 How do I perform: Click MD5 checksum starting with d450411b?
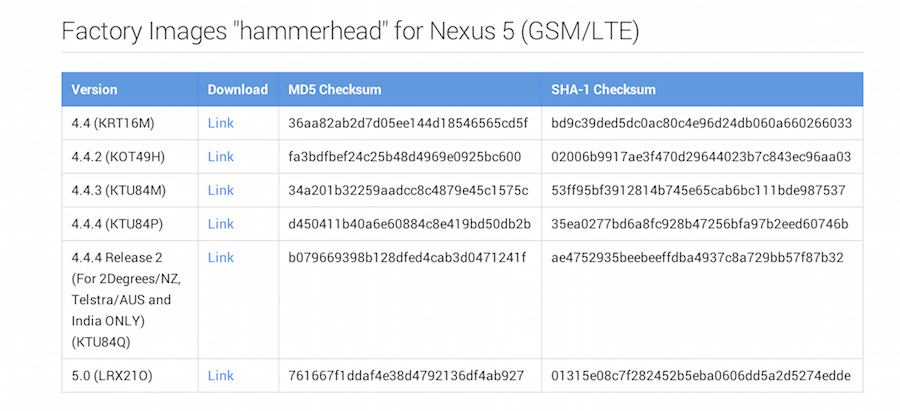409,224
